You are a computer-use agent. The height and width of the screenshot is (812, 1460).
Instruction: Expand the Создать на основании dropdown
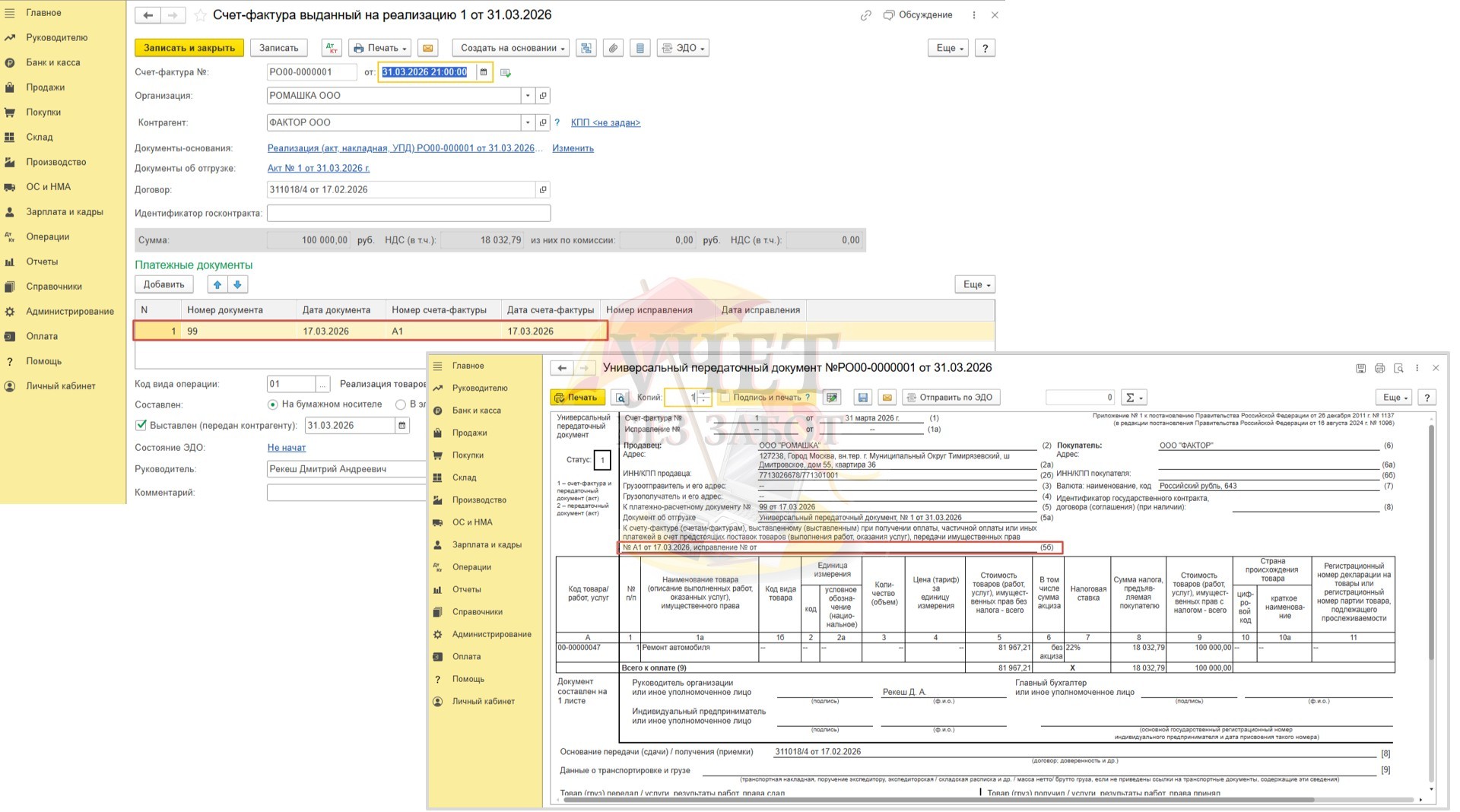coord(512,48)
